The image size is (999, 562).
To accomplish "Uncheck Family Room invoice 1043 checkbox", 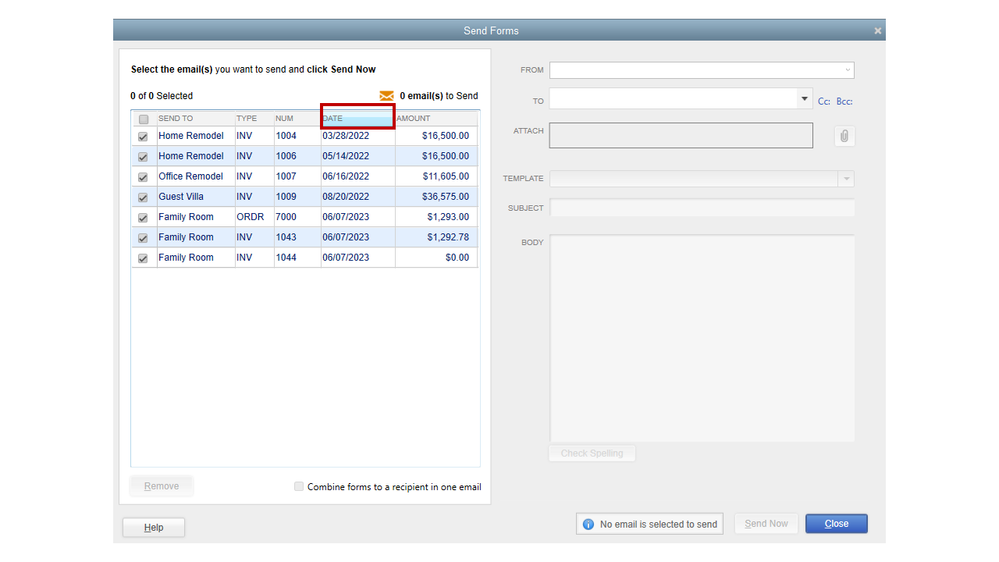I will coord(143,238).
